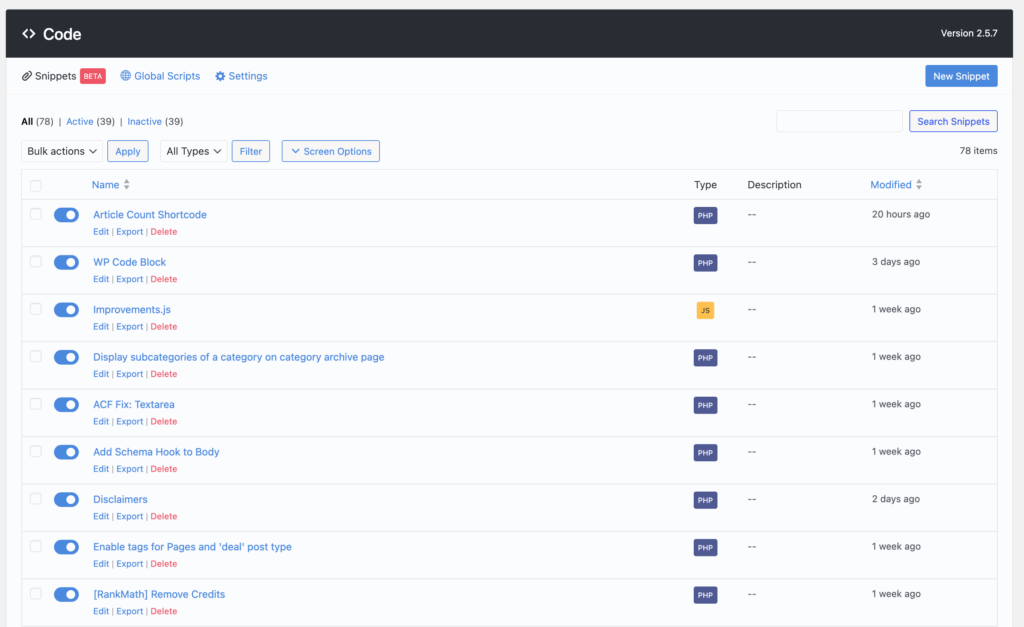Click the Code logo brackets icon
This screenshot has height=627, width=1024.
coord(29,34)
